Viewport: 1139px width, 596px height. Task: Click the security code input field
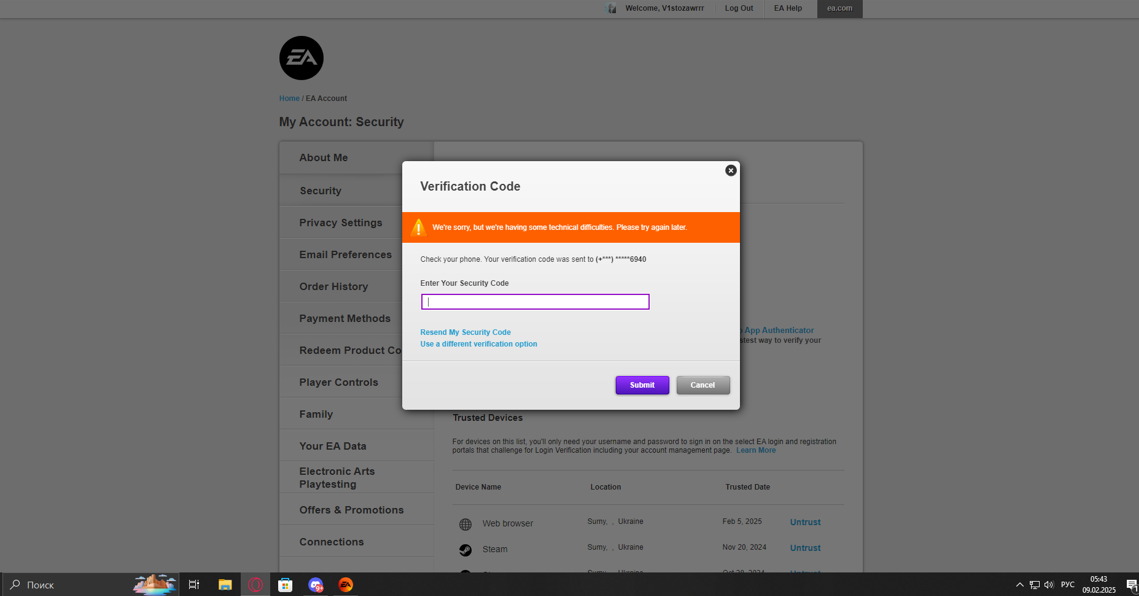pyautogui.click(x=535, y=302)
